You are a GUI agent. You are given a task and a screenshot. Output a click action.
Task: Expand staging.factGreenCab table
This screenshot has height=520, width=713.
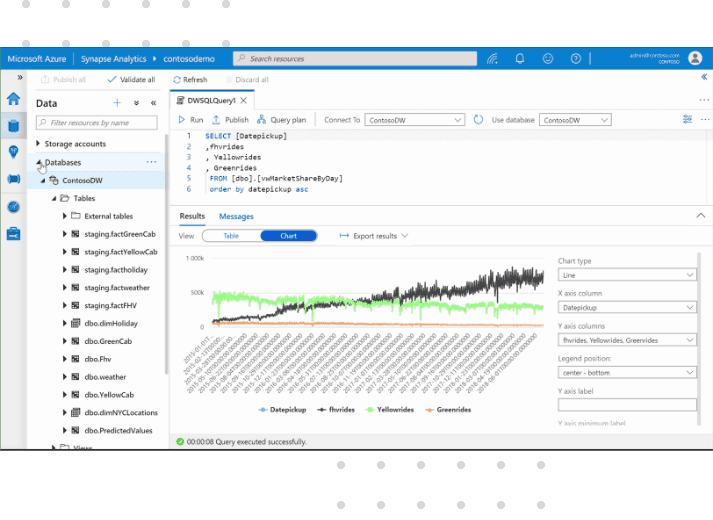pos(65,234)
